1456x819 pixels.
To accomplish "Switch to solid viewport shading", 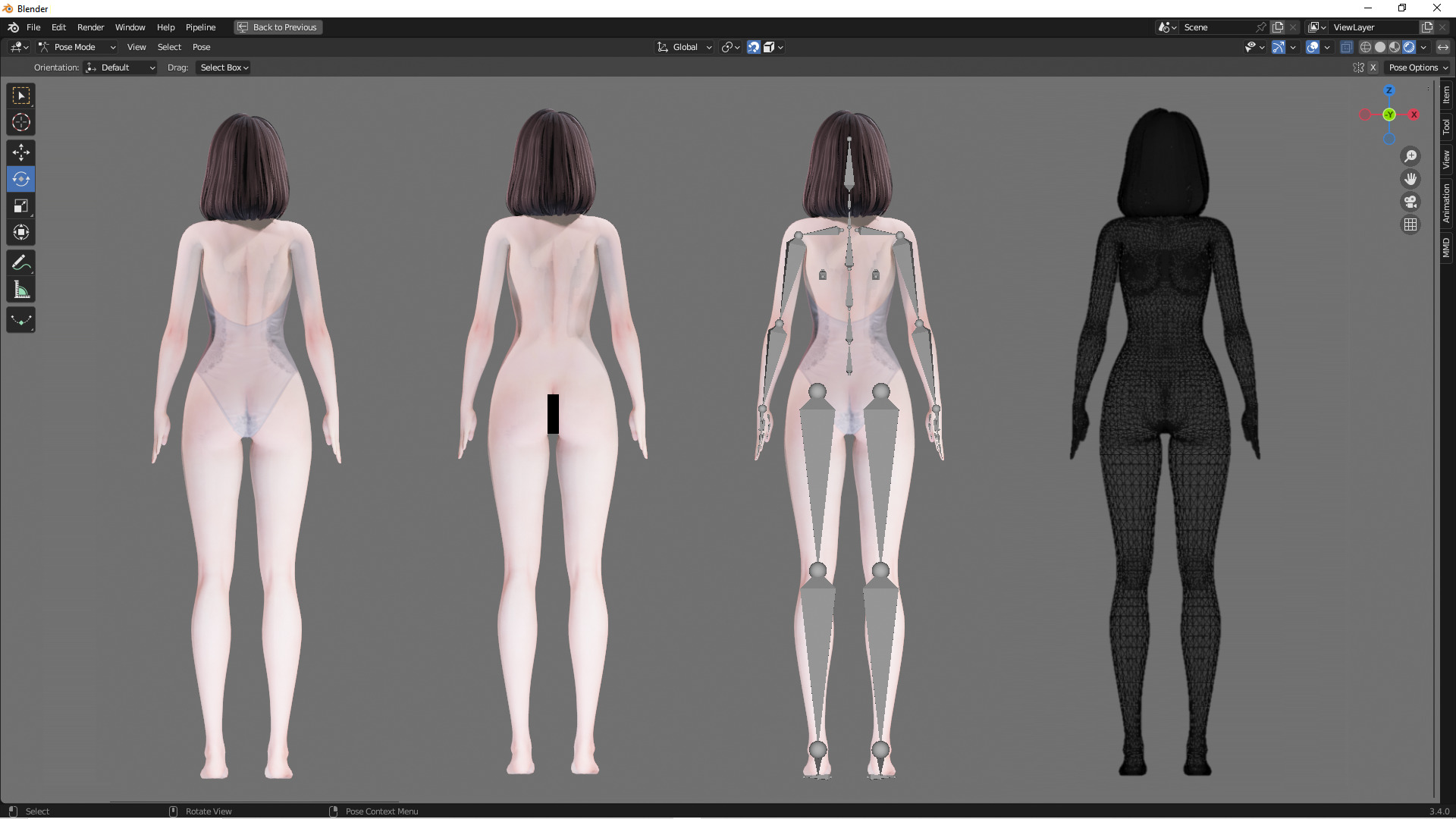I will (1380, 47).
